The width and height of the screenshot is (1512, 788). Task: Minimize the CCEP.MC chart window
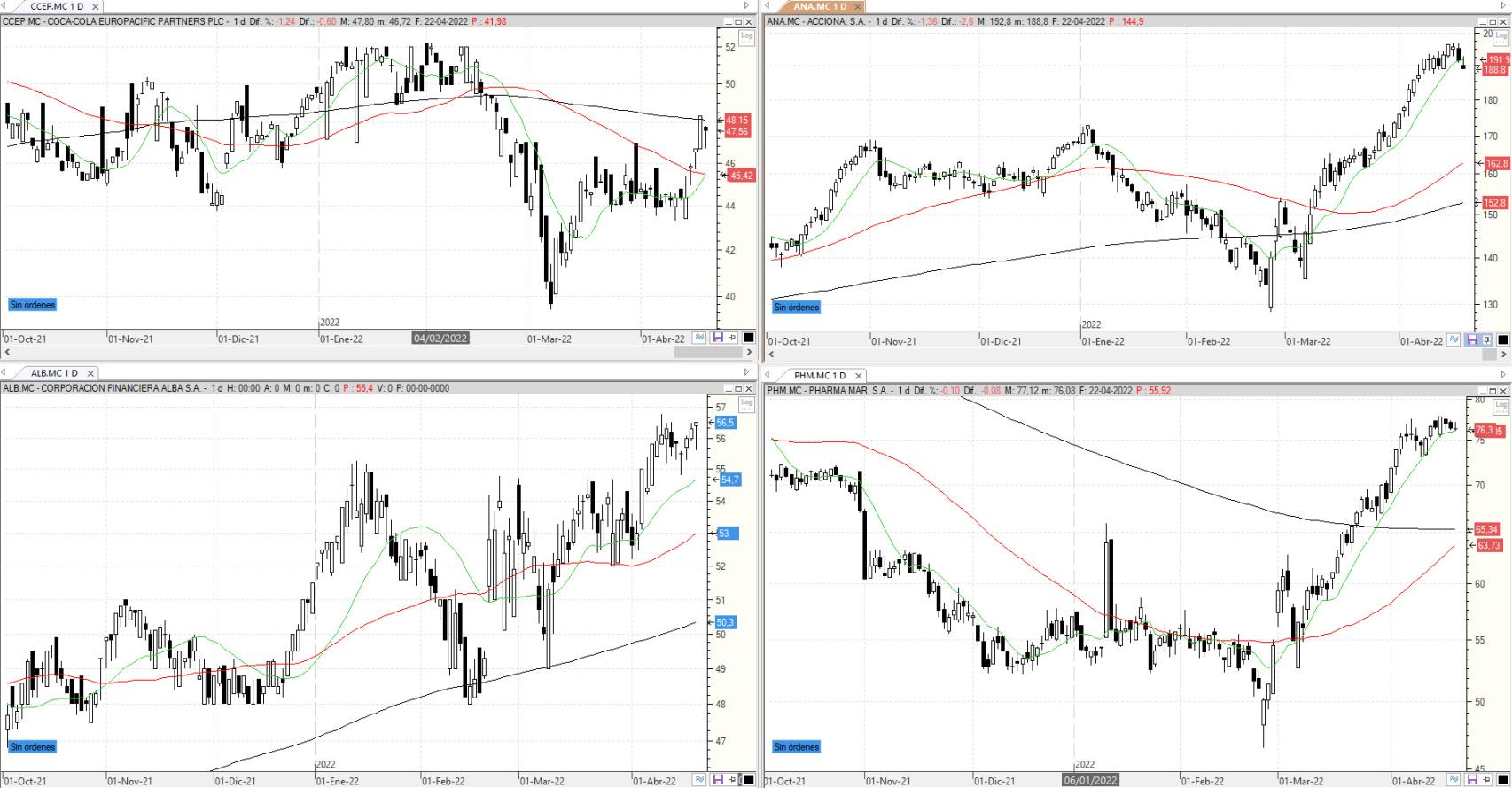(728, 21)
